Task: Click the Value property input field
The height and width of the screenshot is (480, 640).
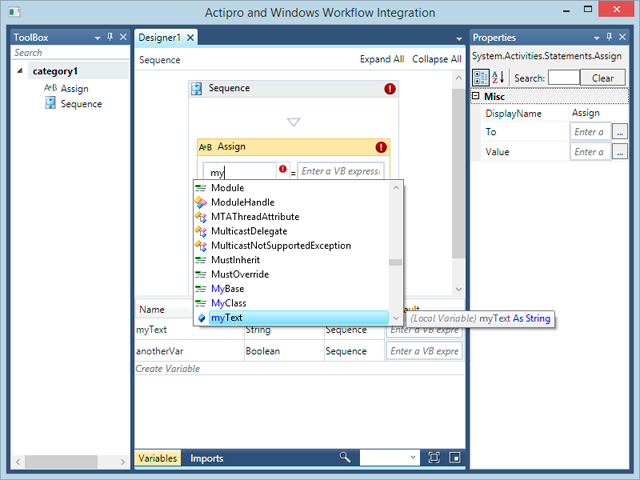Action: (590, 152)
